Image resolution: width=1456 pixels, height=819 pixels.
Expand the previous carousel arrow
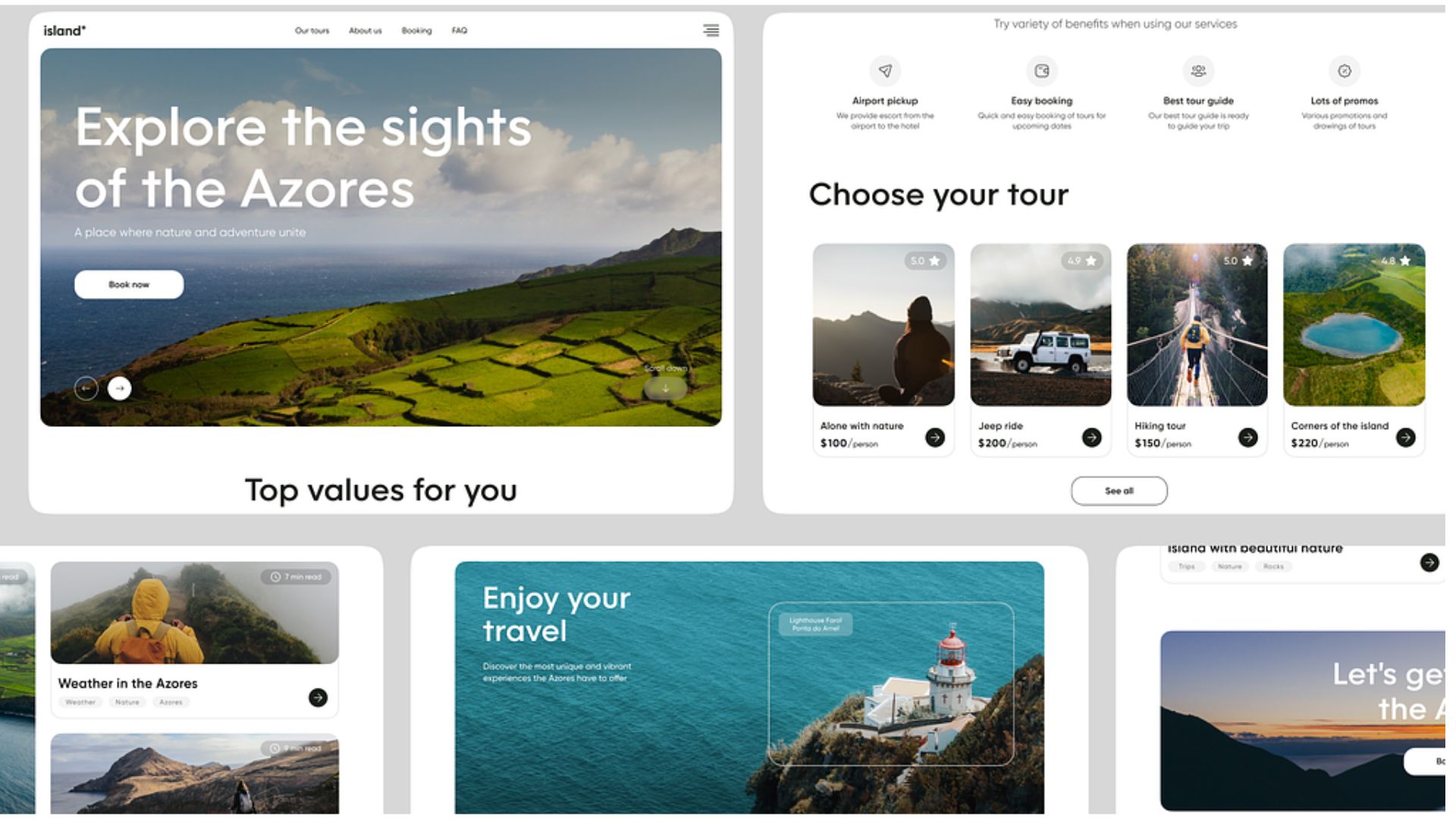87,387
